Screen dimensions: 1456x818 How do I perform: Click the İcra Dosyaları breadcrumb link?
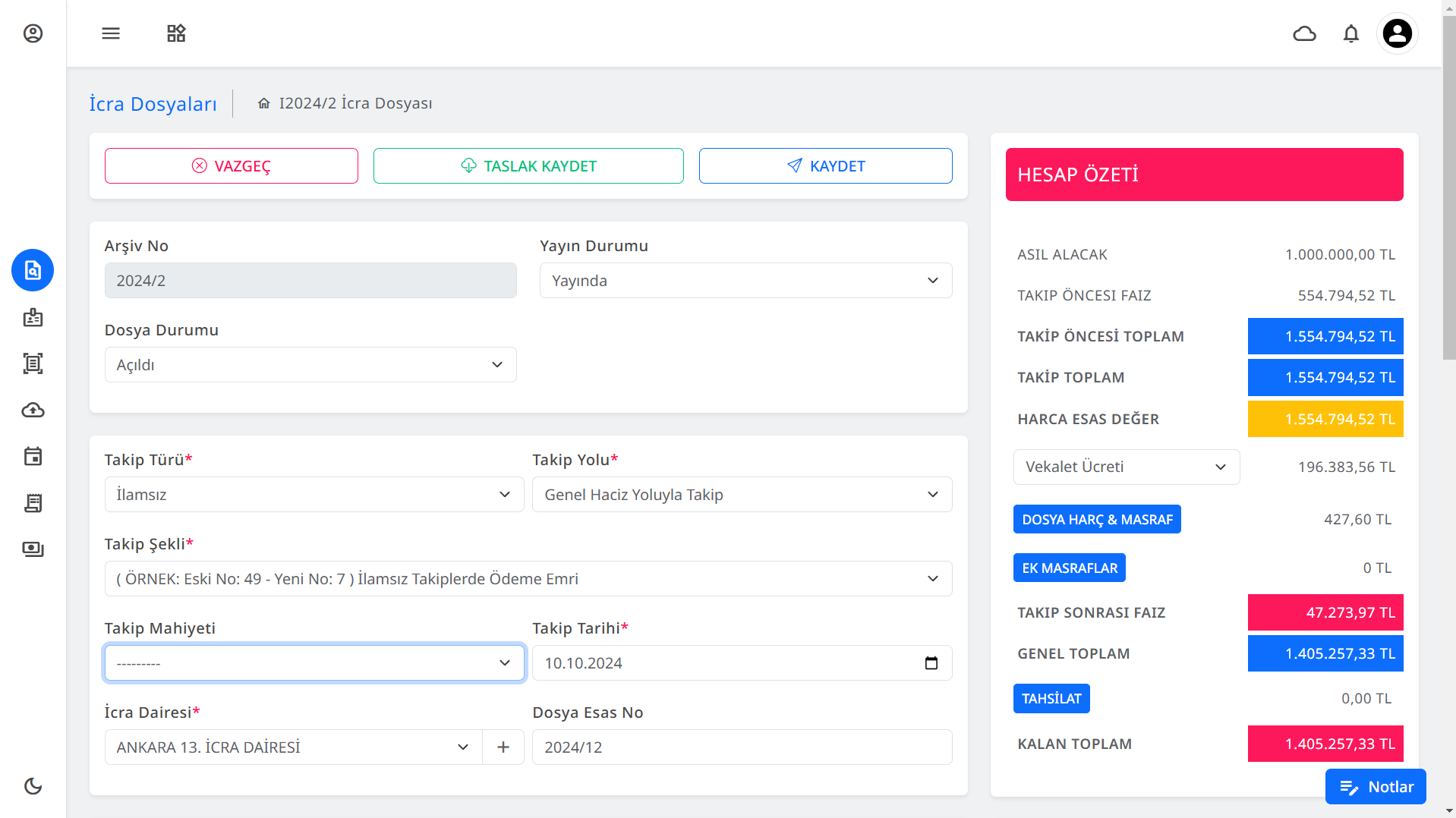[153, 104]
